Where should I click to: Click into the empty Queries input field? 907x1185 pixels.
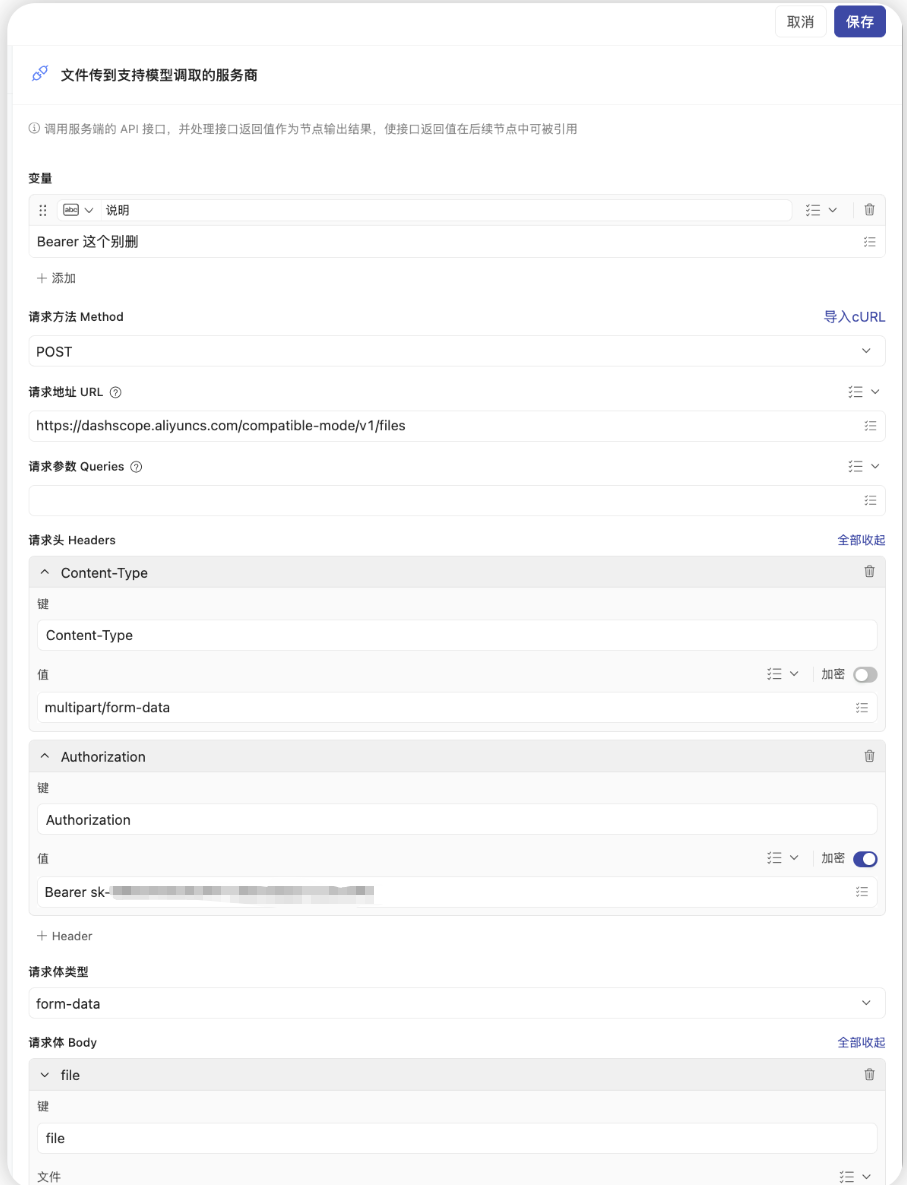440,501
